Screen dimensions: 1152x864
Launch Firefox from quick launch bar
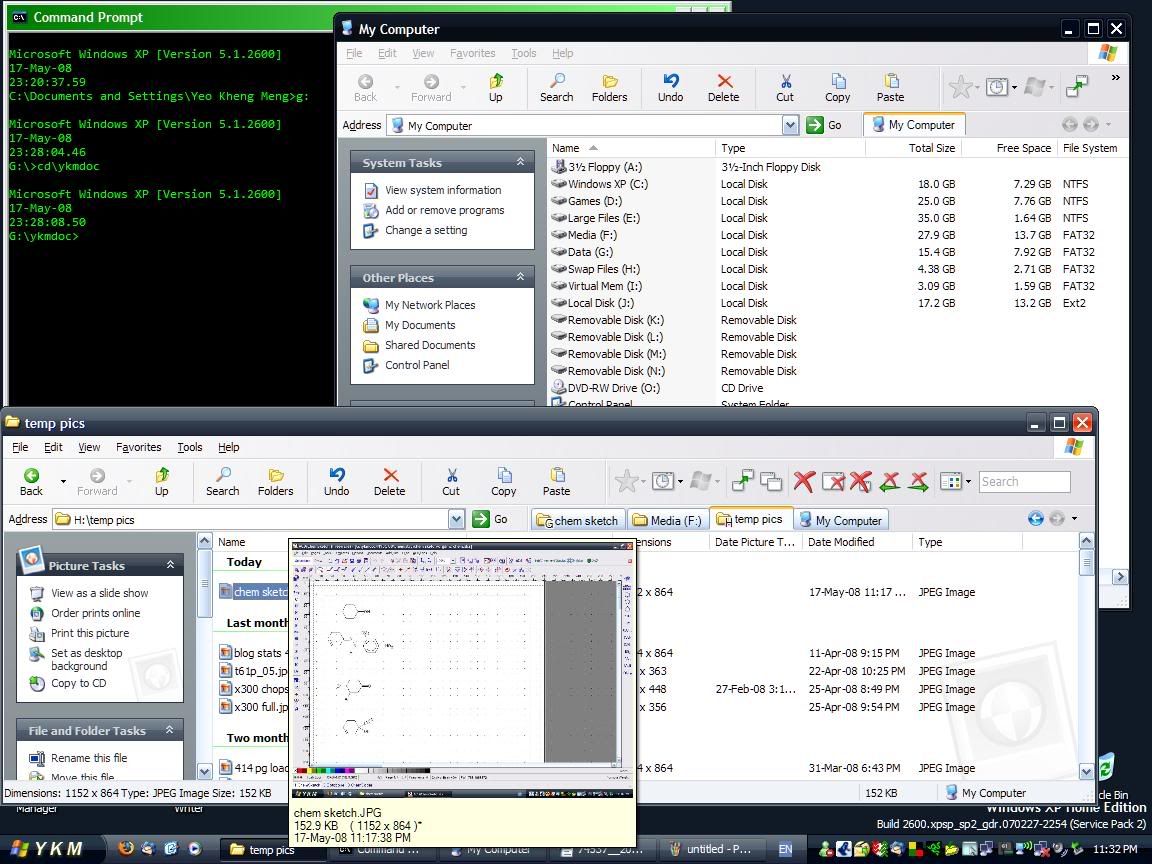[126, 848]
